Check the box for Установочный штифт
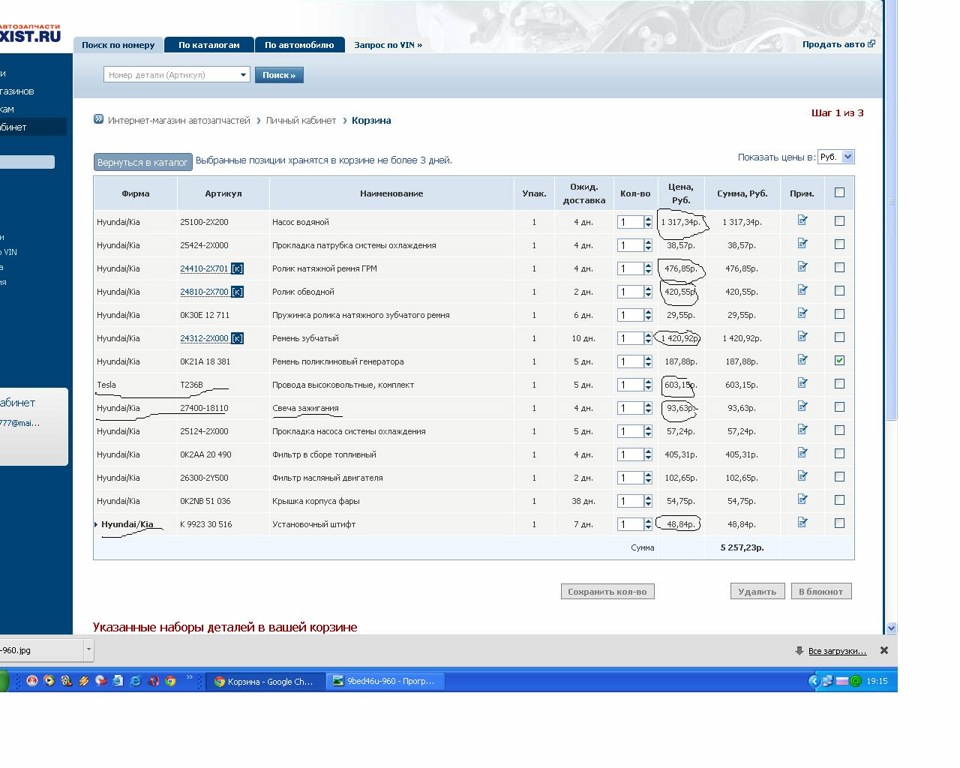This screenshot has width=960, height=768. click(x=839, y=523)
